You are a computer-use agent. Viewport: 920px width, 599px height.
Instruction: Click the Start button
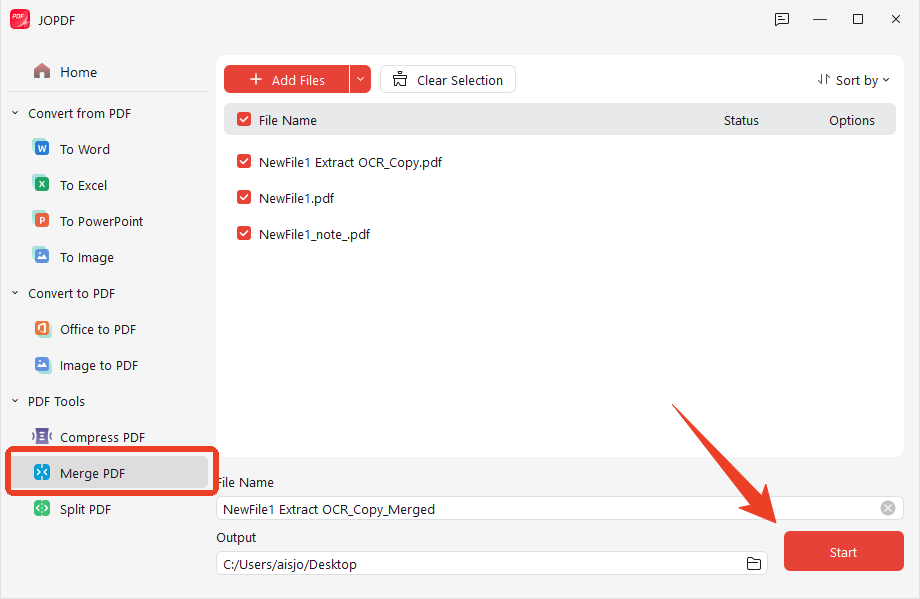(x=843, y=551)
